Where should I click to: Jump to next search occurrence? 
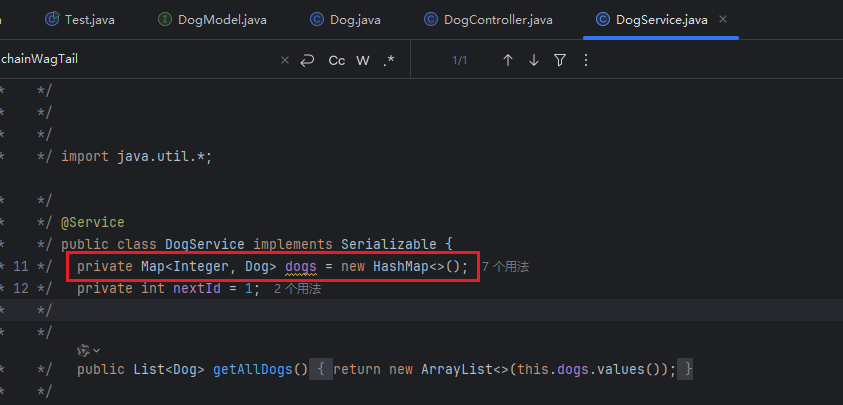pos(534,60)
